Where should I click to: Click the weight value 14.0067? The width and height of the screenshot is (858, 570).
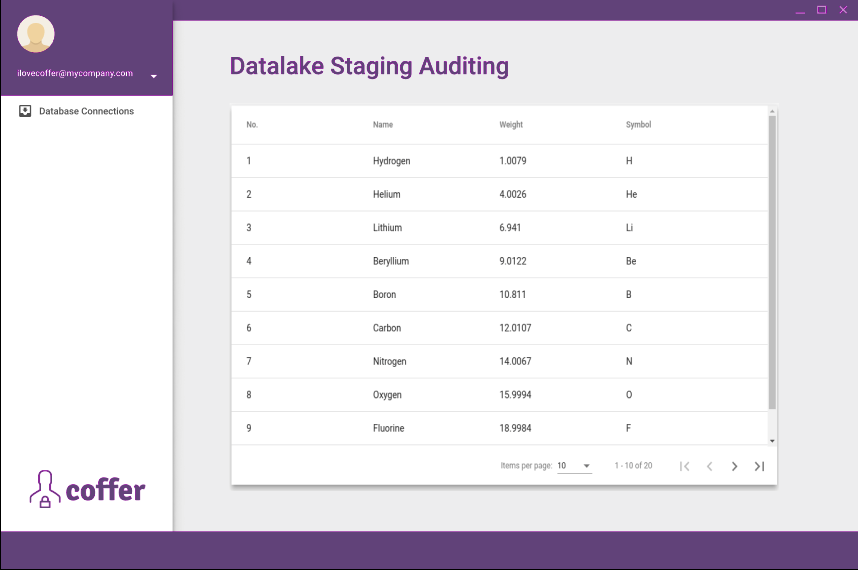tap(515, 361)
